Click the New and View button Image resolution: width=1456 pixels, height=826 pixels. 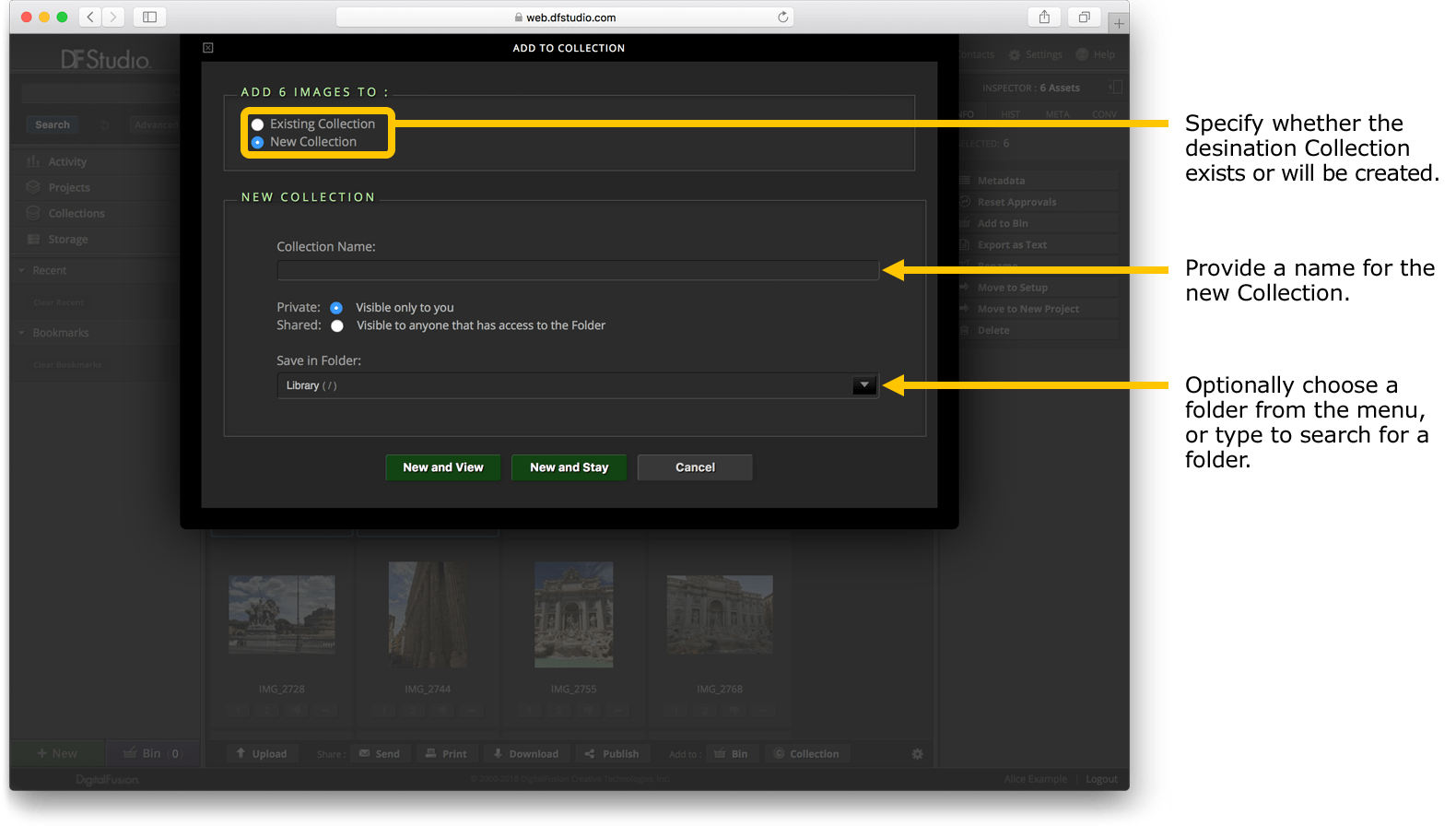[442, 467]
